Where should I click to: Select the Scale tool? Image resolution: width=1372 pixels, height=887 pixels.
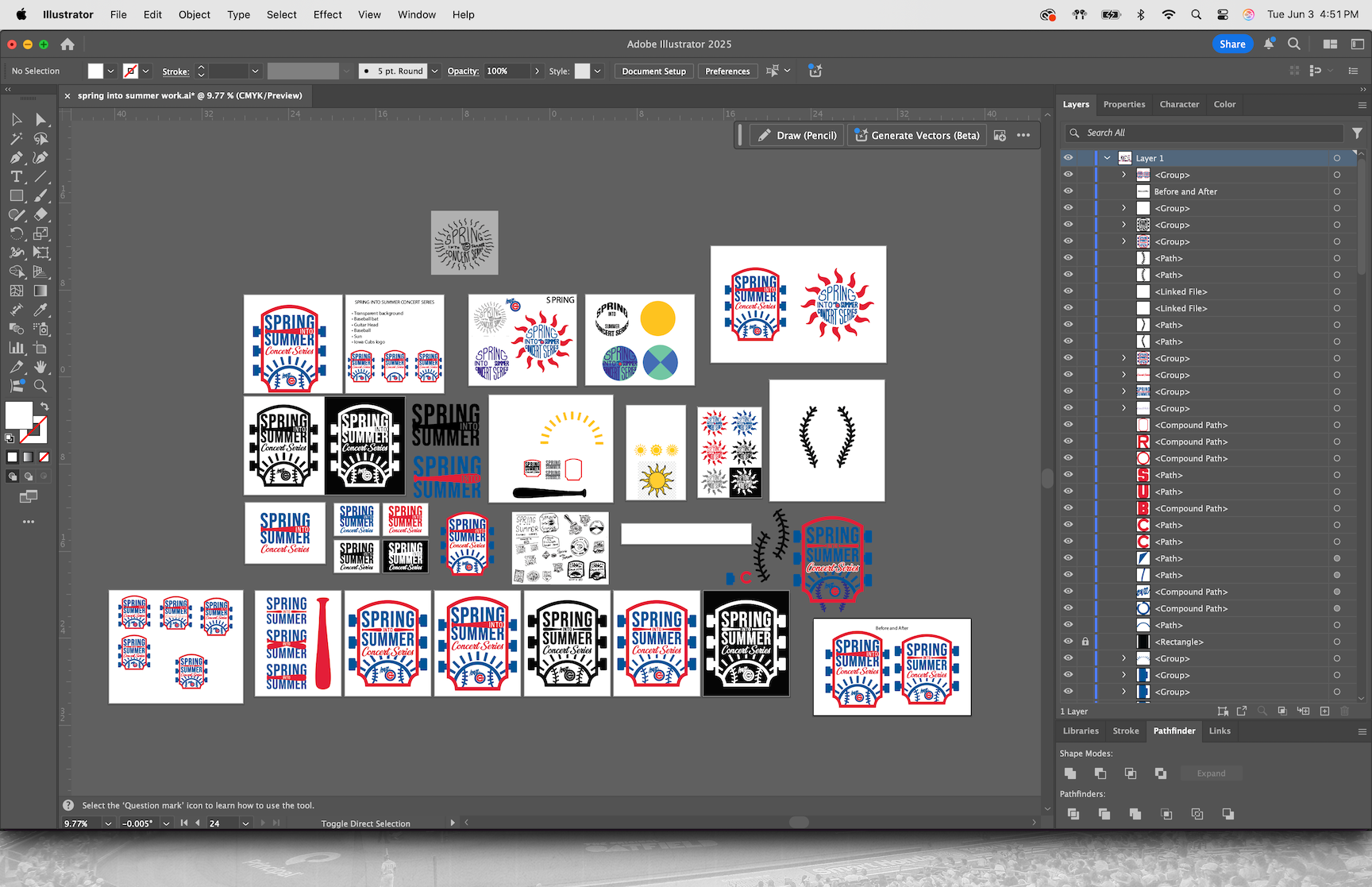pyautogui.click(x=40, y=234)
